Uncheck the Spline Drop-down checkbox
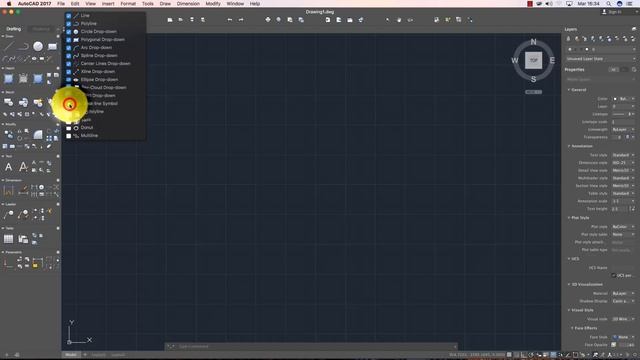The height and width of the screenshot is (360, 640). (x=69, y=56)
